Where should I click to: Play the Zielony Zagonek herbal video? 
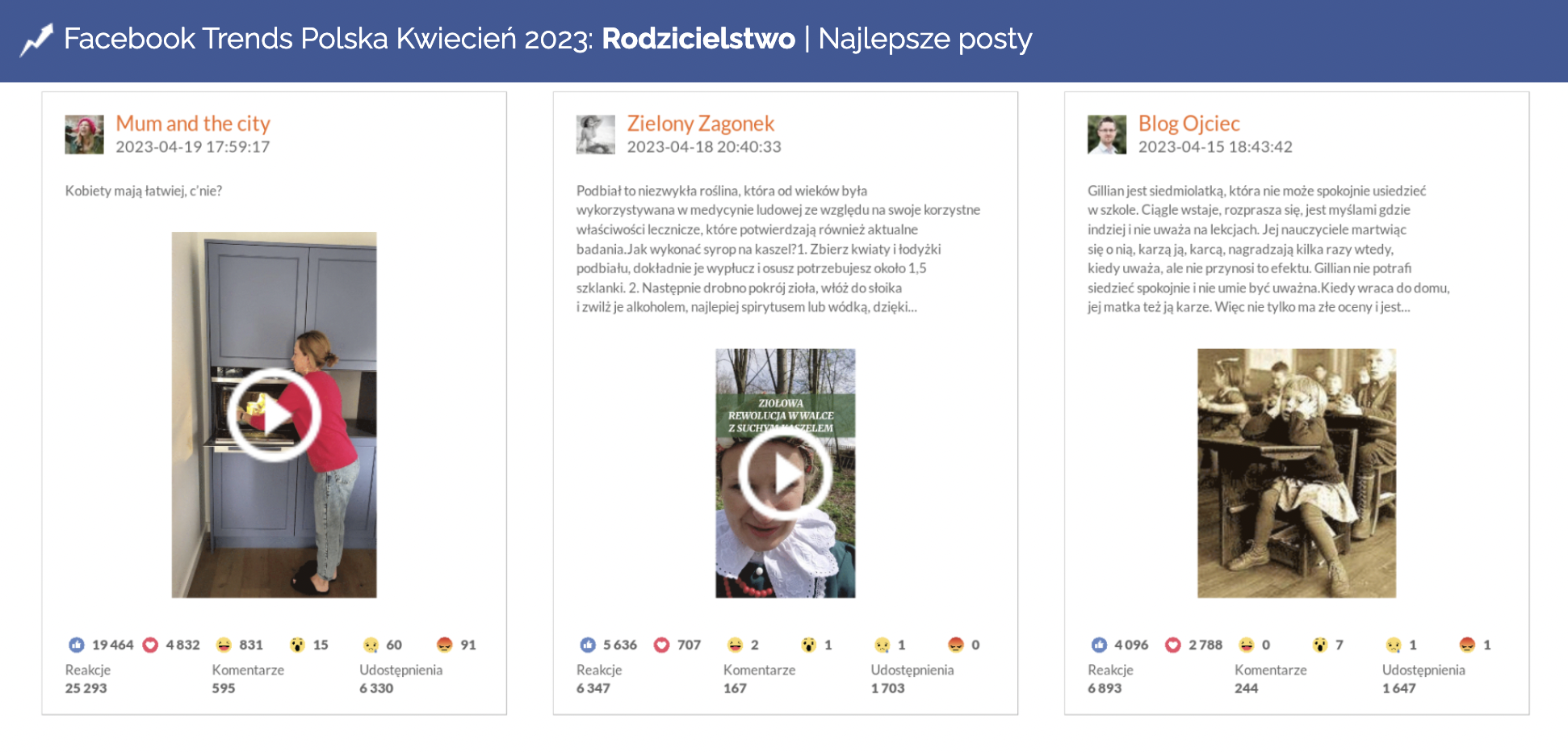[x=785, y=473]
